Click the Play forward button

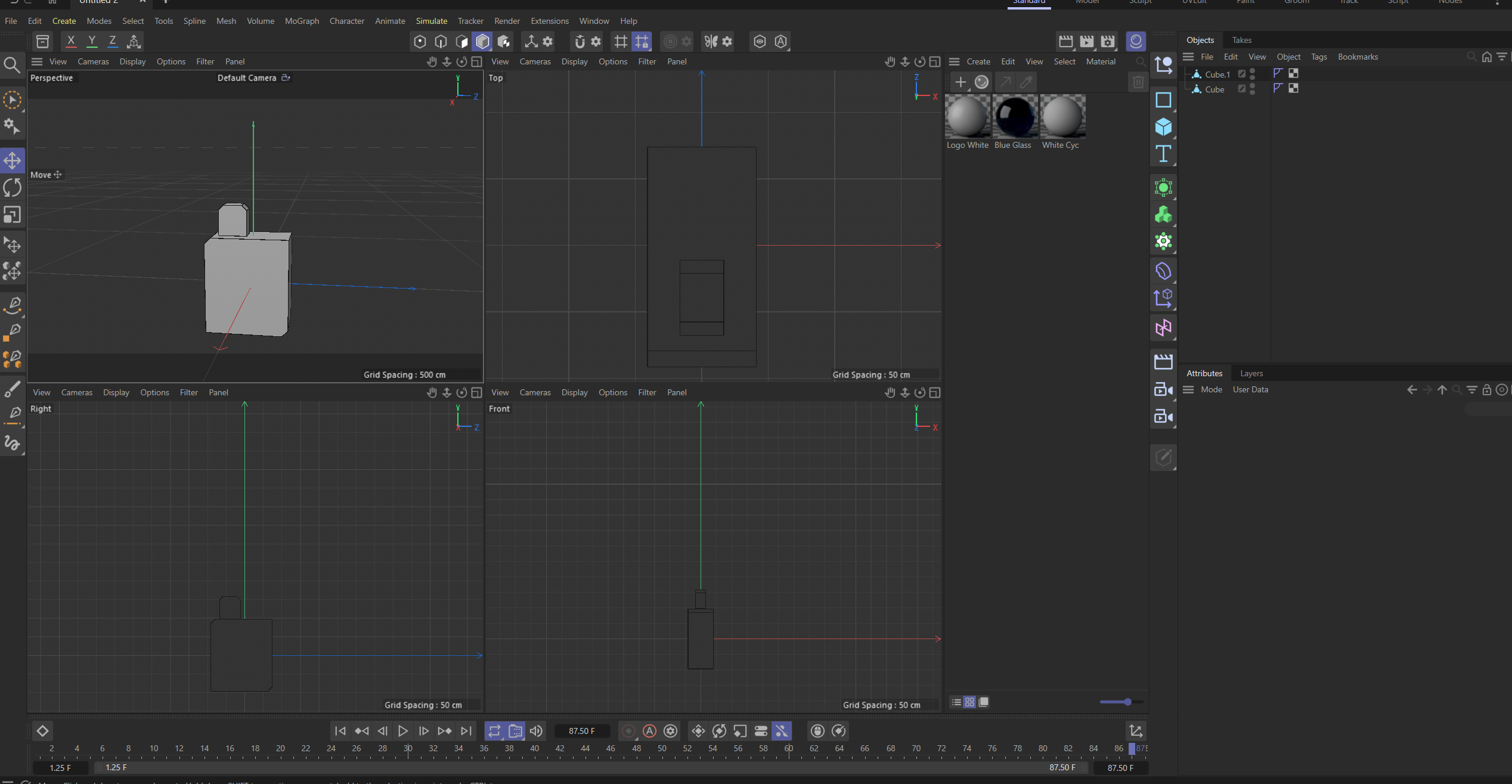coord(403,731)
